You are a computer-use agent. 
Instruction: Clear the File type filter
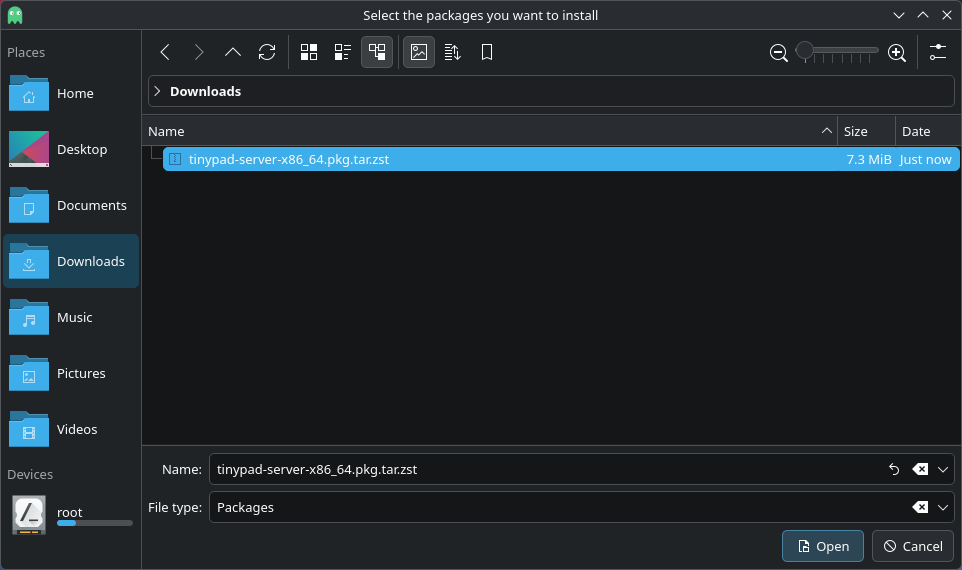click(x=920, y=507)
